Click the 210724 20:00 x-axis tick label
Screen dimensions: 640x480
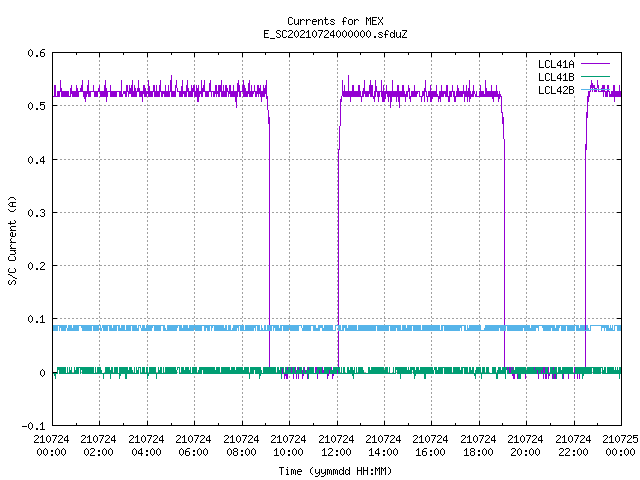tap(525, 446)
